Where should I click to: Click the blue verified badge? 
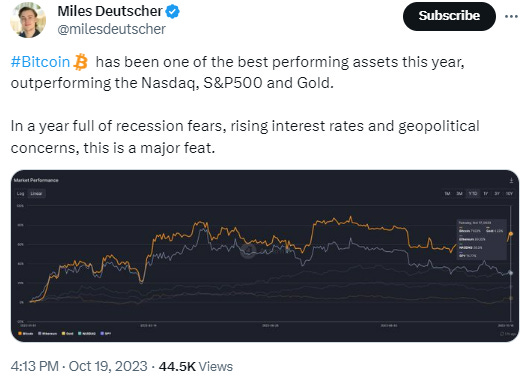[x=173, y=12]
